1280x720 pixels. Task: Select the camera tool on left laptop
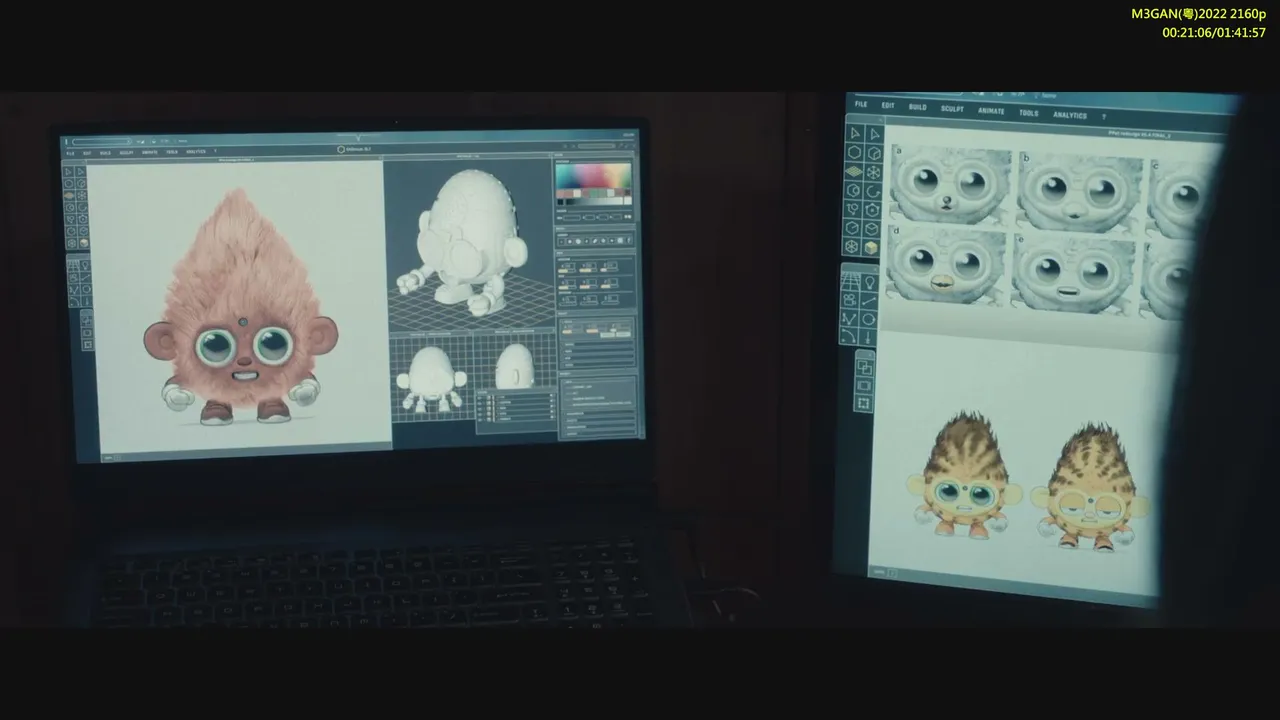(x=74, y=278)
